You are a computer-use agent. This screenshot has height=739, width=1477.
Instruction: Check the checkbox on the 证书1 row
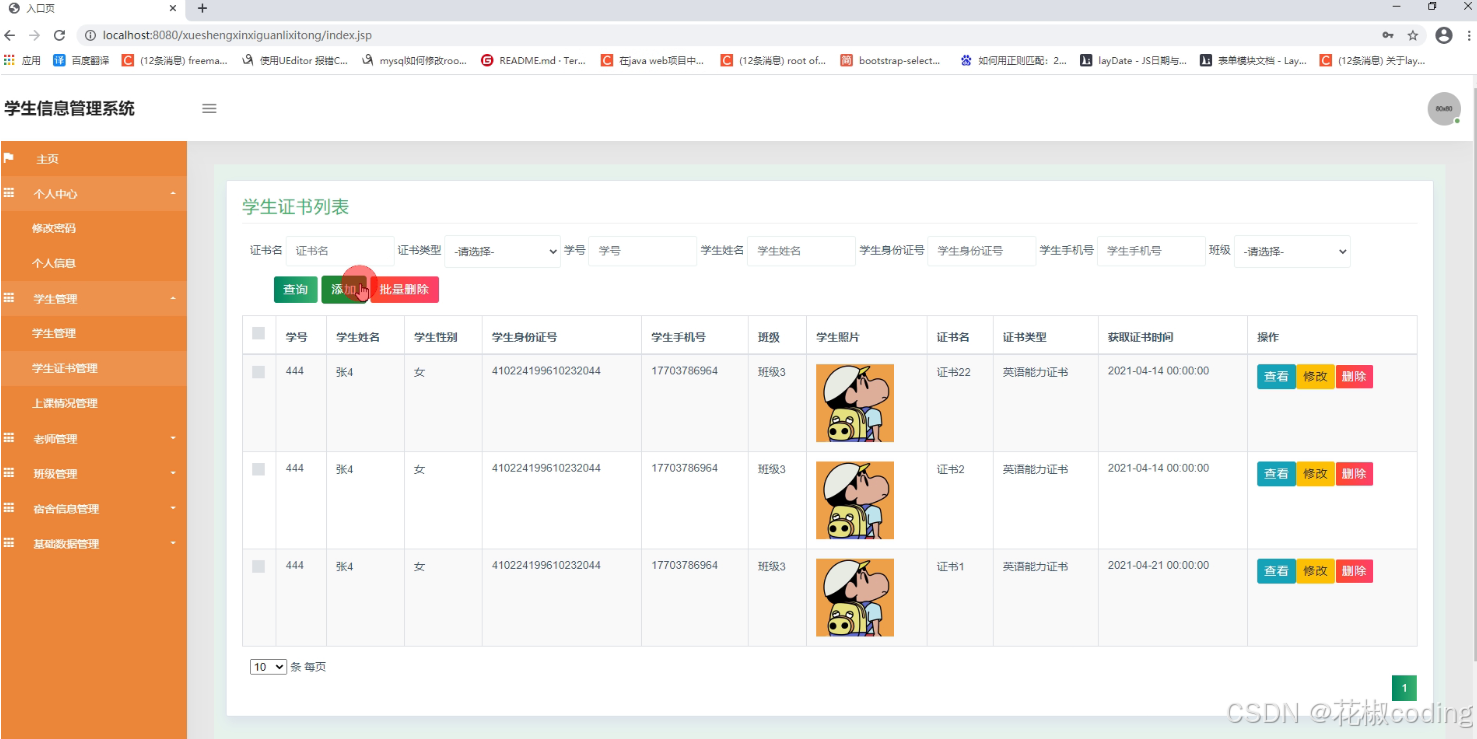258,565
